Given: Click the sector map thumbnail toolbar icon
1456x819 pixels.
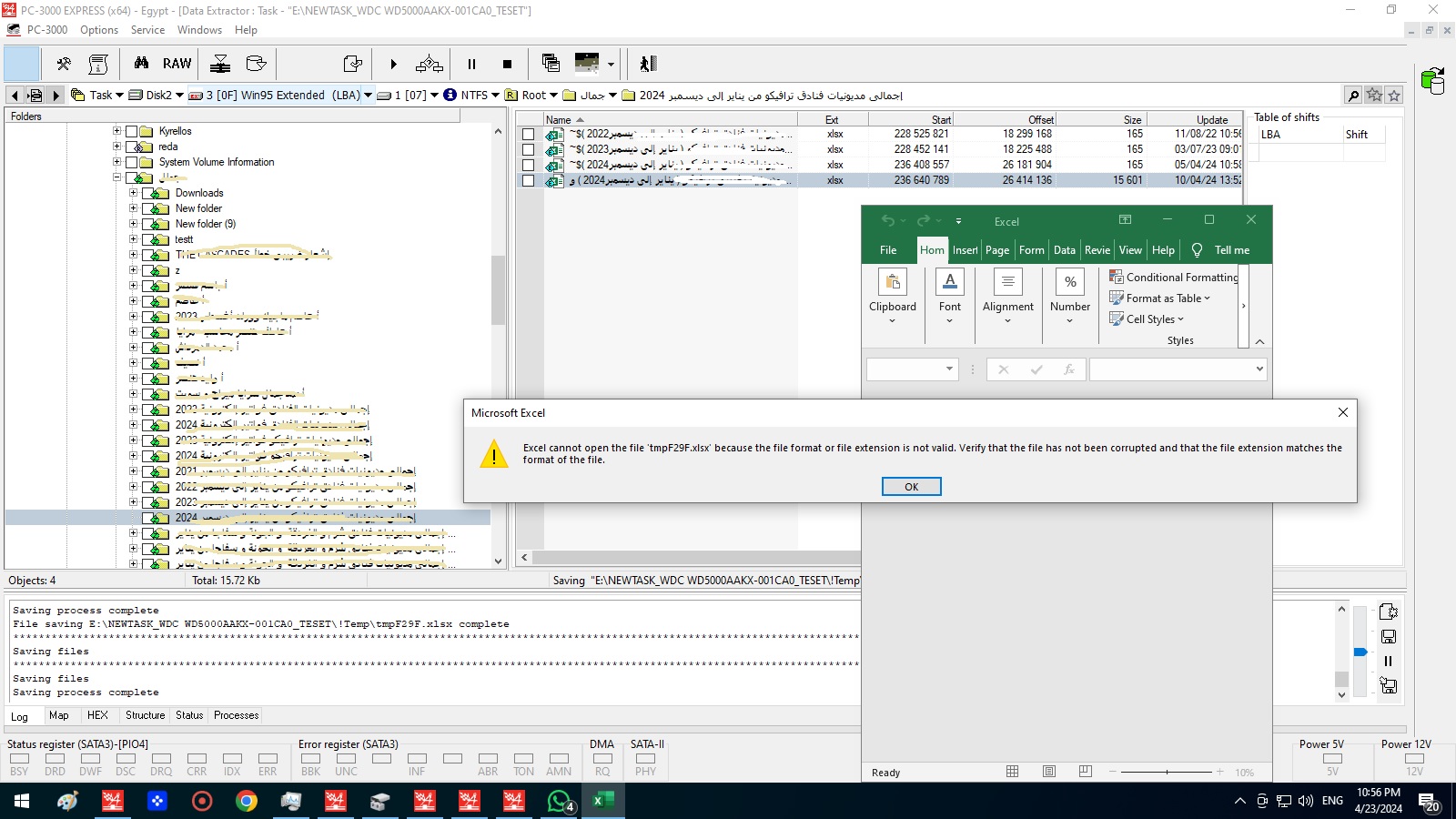Looking at the screenshot, I should (587, 63).
